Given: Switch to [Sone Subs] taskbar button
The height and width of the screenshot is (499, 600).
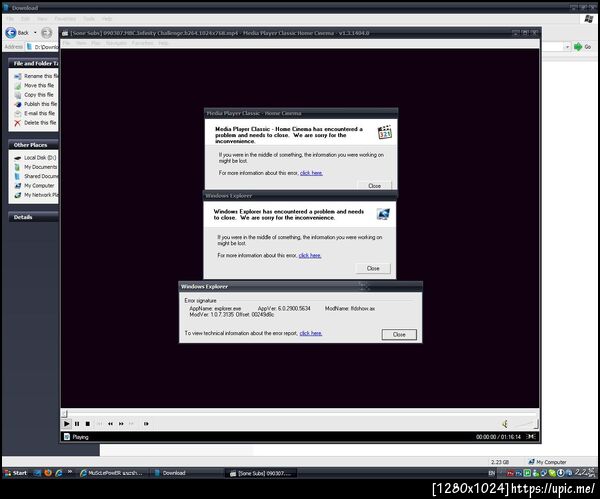Looking at the screenshot, I should (262, 473).
